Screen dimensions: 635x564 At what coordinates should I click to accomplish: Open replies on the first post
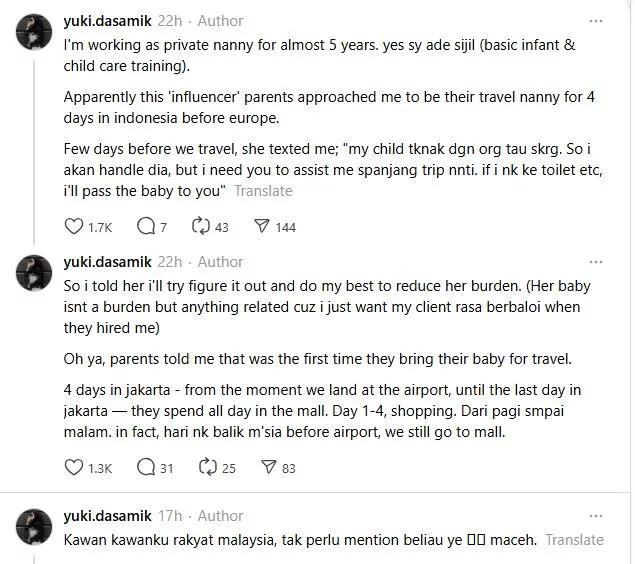(145, 227)
